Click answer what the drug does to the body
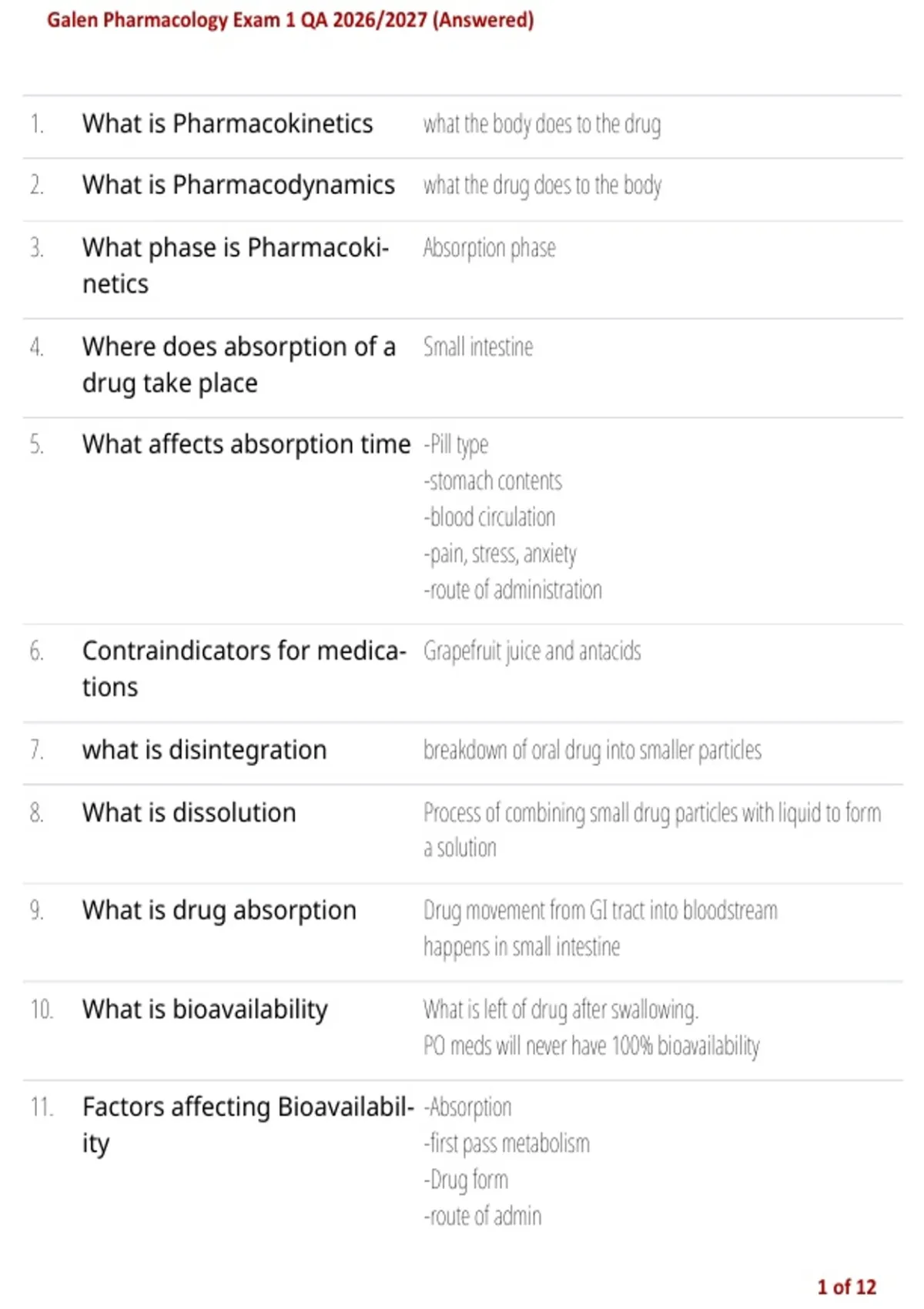This screenshot has height=1309, width=924. point(542,186)
